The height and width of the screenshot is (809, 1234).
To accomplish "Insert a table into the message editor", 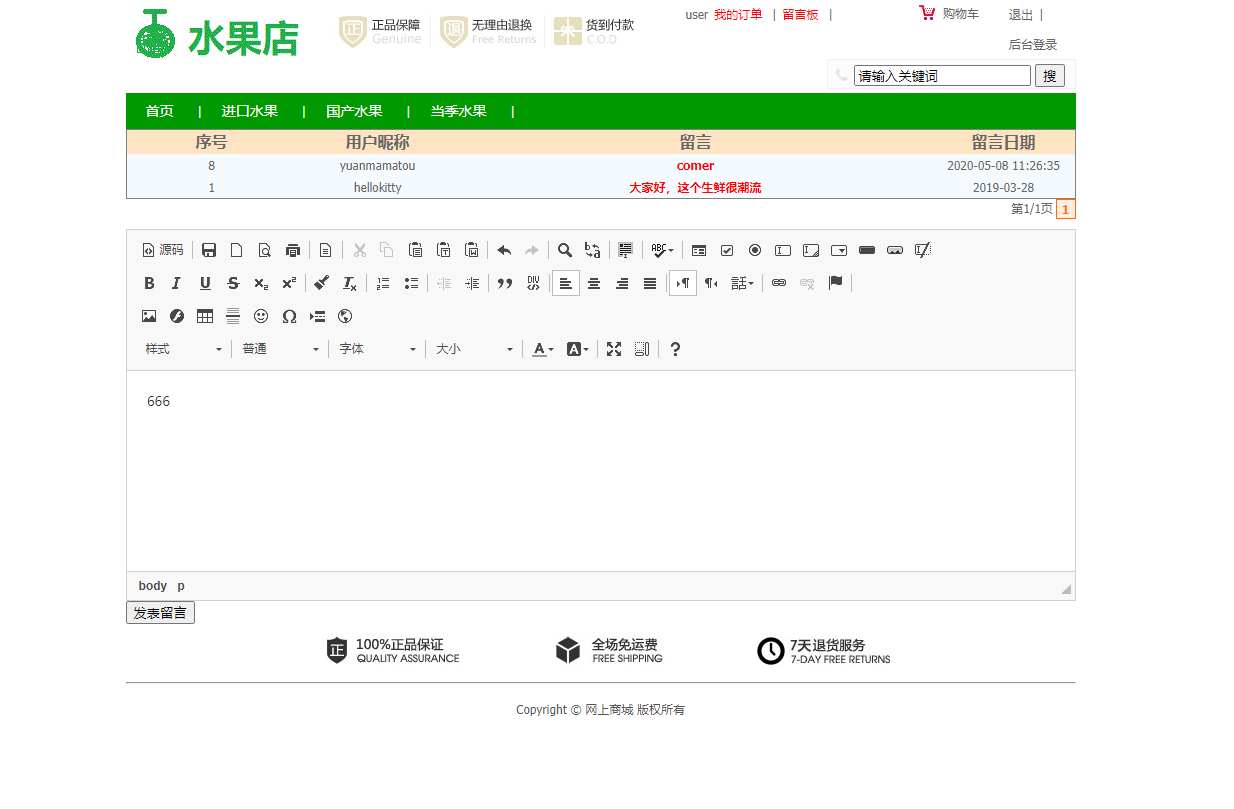I will pos(204,316).
